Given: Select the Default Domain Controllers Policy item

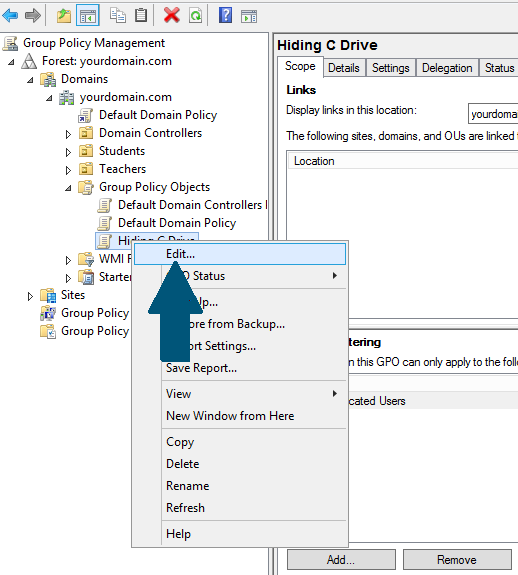Looking at the screenshot, I should (x=193, y=205).
